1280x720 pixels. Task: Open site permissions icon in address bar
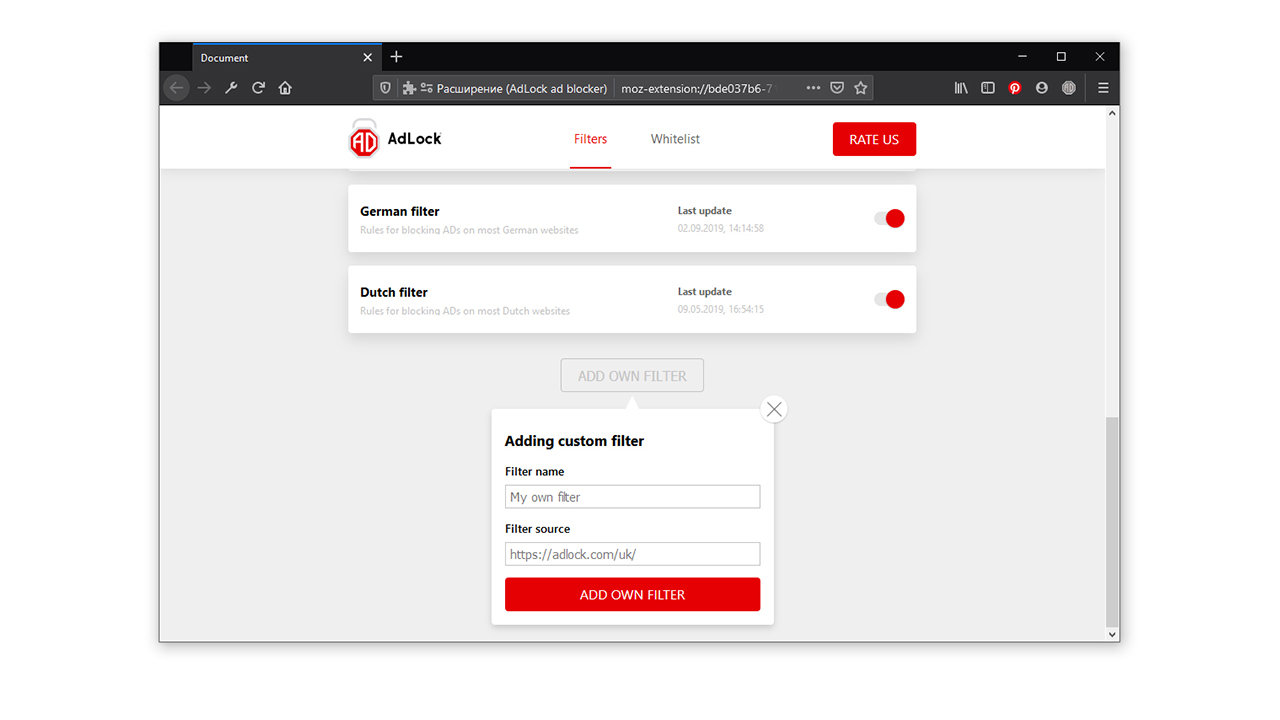[427, 88]
